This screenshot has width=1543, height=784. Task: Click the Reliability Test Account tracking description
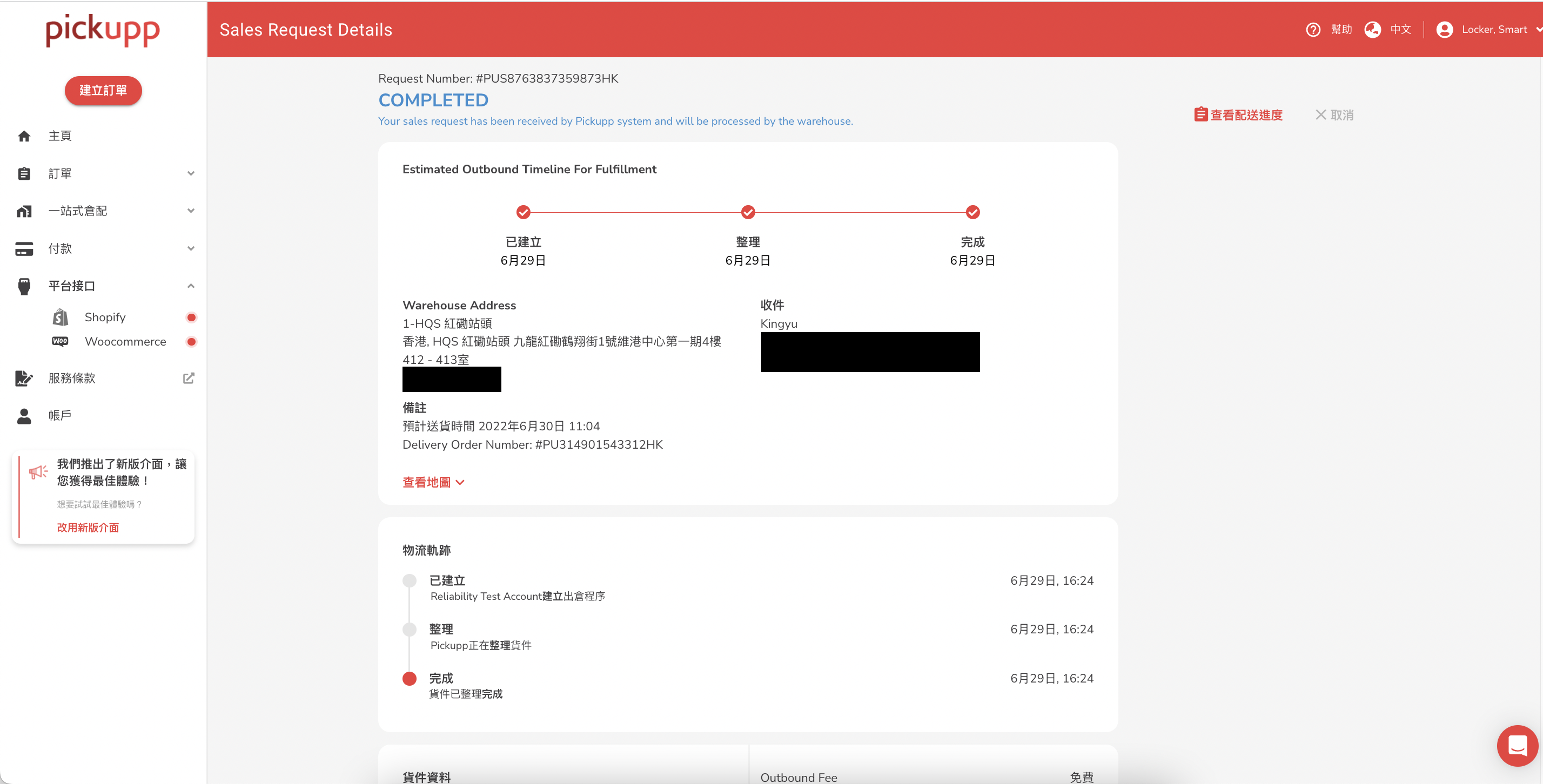point(518,597)
